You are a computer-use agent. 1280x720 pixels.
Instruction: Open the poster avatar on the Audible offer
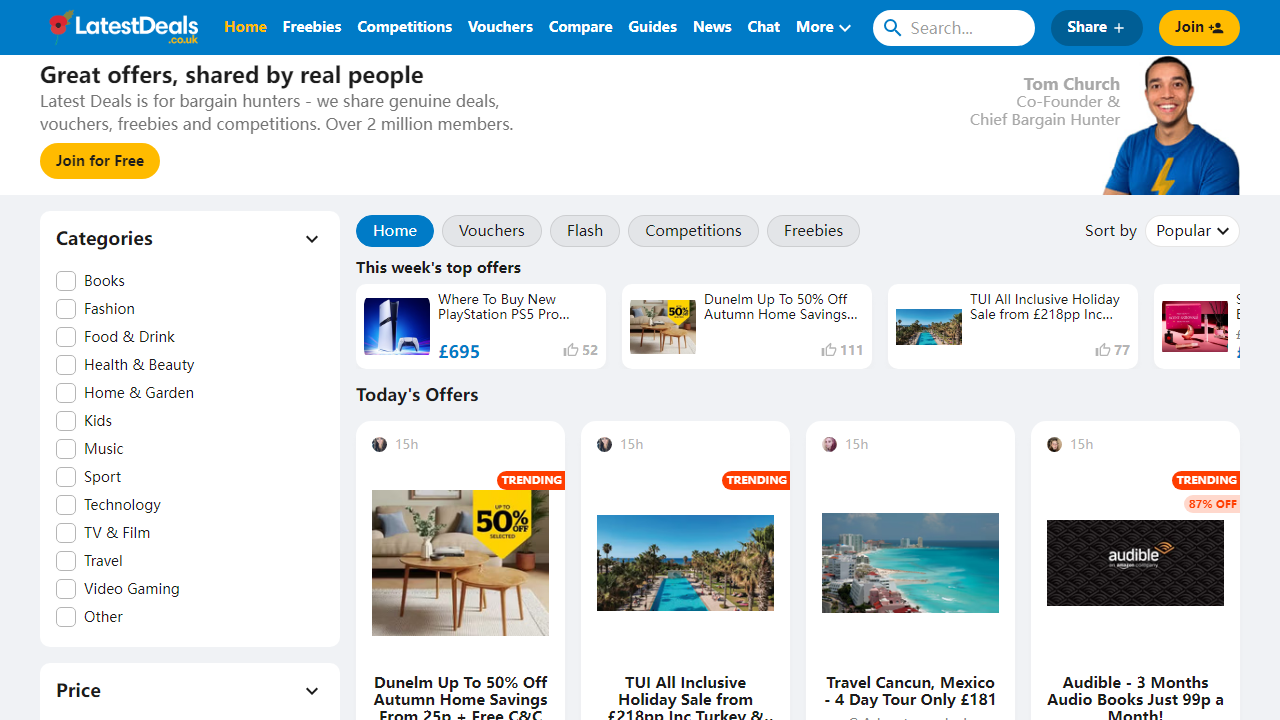tap(1054, 444)
